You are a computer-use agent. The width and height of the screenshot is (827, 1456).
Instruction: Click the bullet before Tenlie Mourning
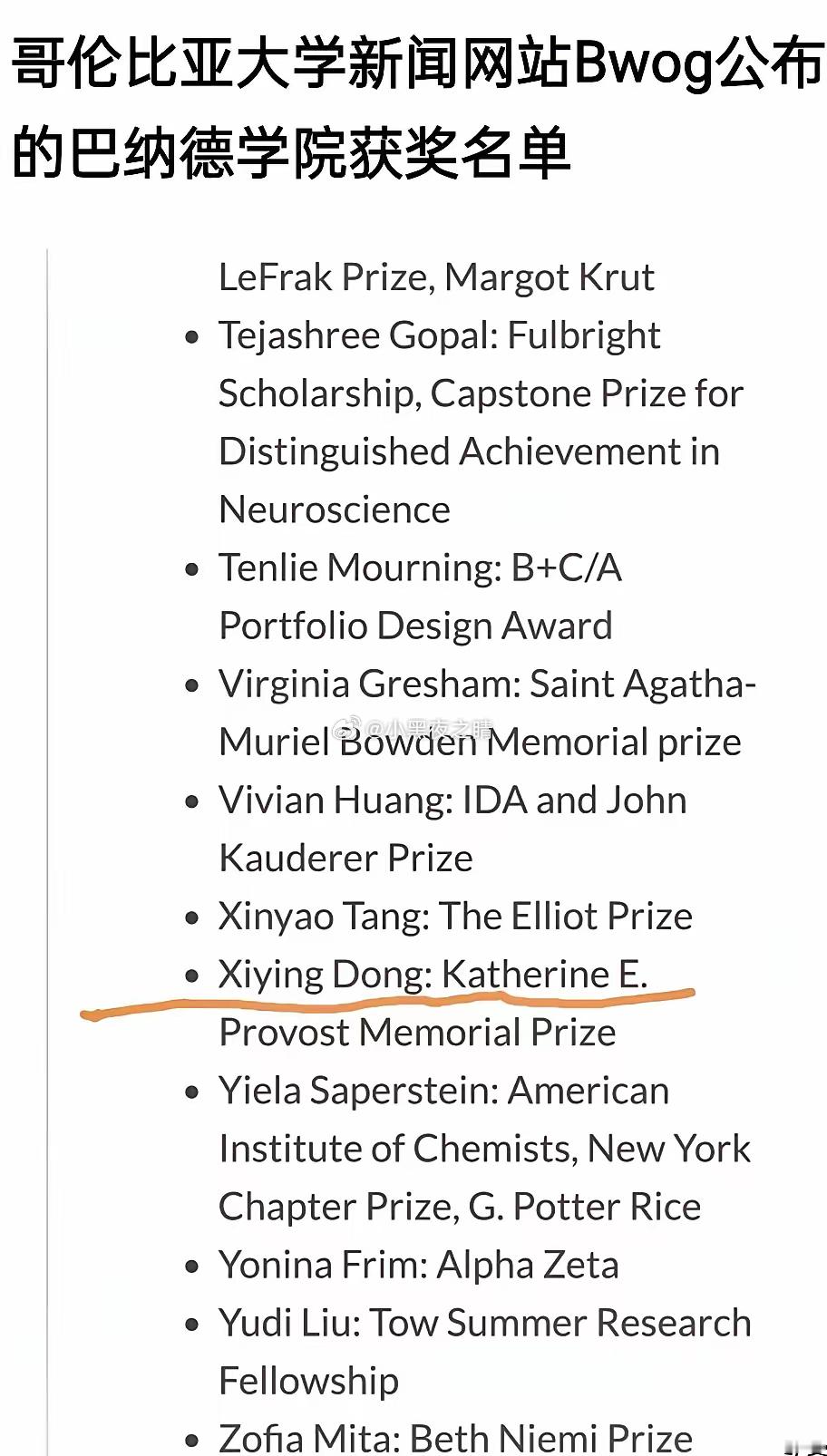[x=191, y=569]
